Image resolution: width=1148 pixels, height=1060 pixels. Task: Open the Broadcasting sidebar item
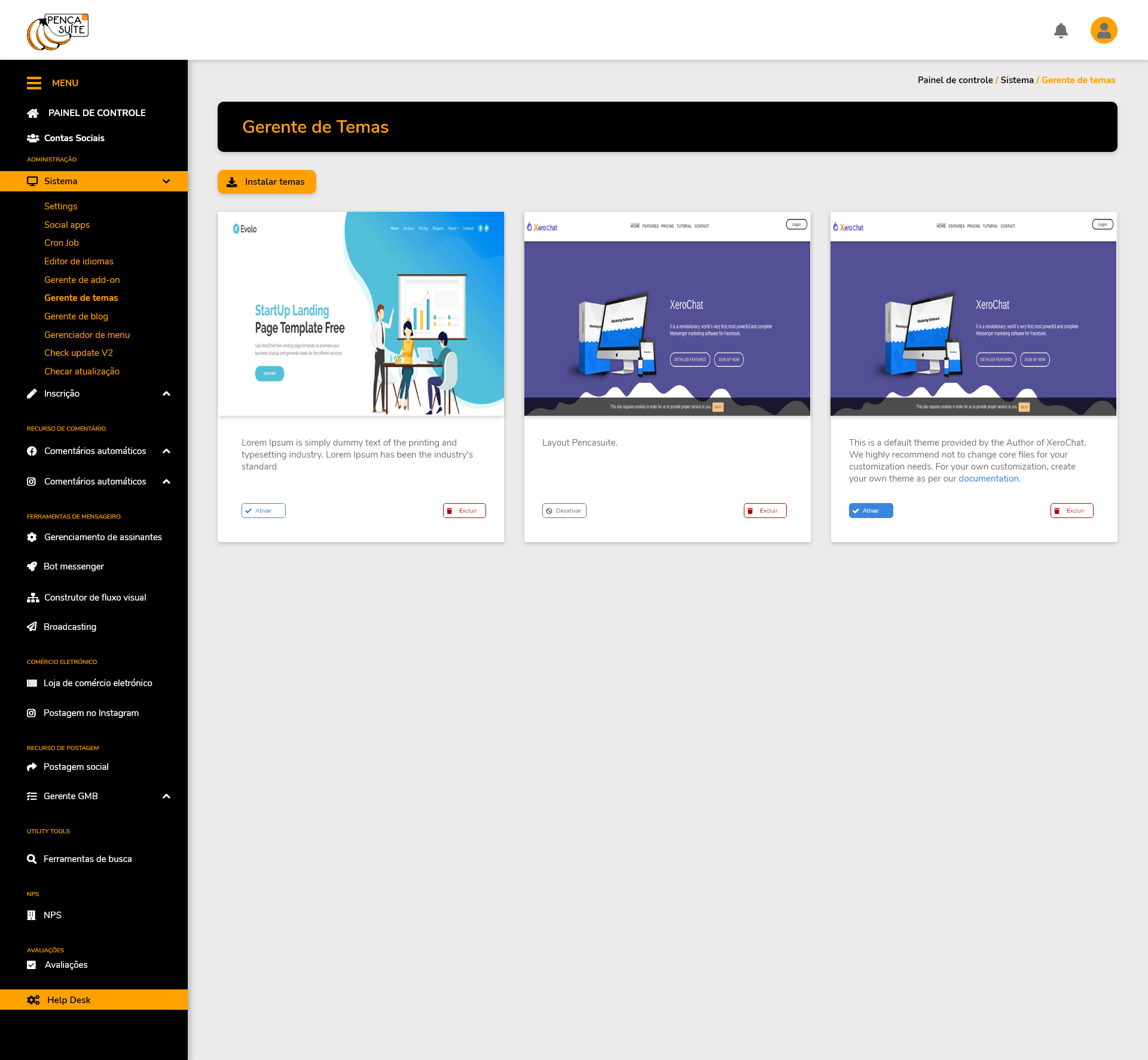point(69,627)
